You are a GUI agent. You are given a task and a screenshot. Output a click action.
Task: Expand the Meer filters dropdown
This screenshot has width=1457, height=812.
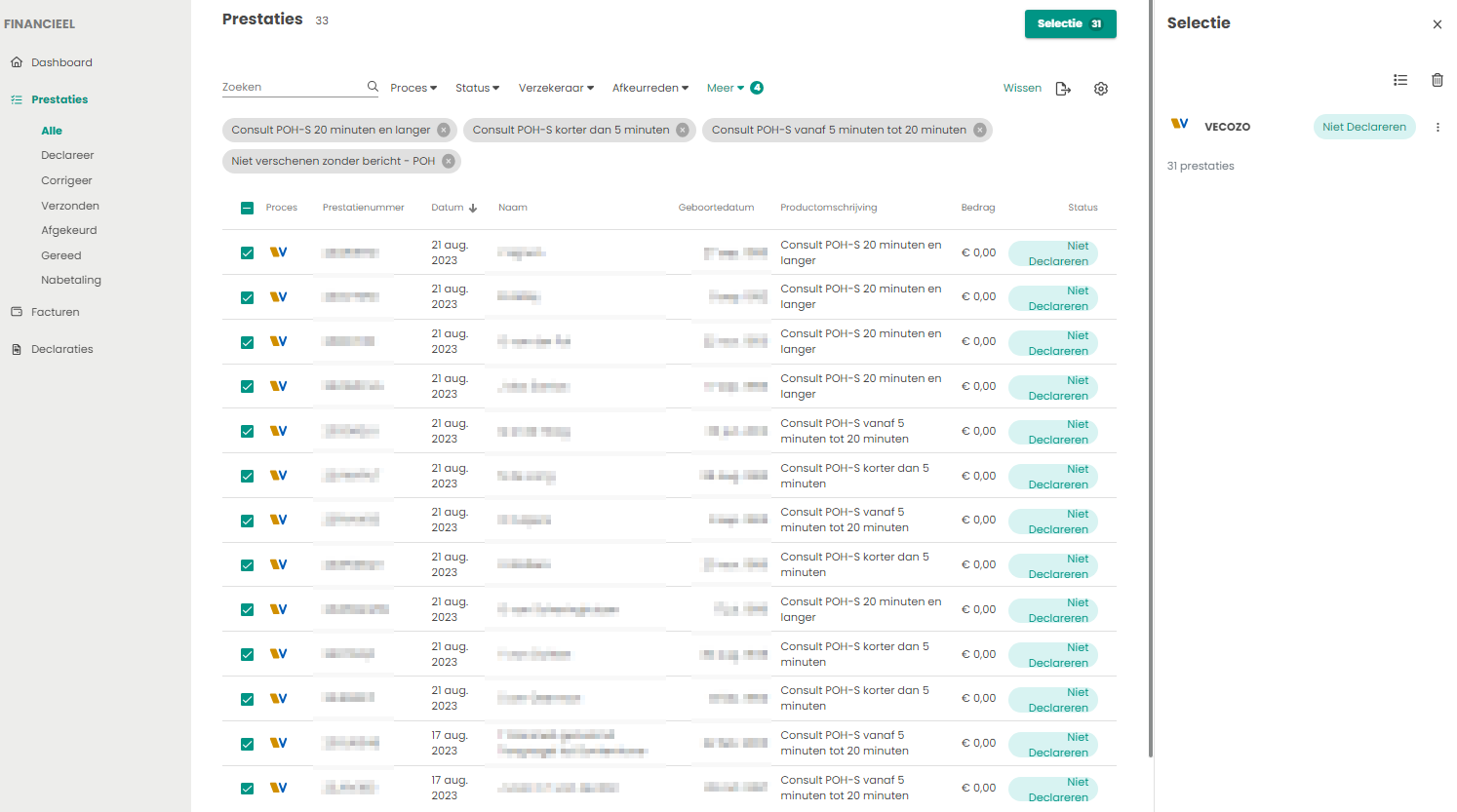pos(725,88)
